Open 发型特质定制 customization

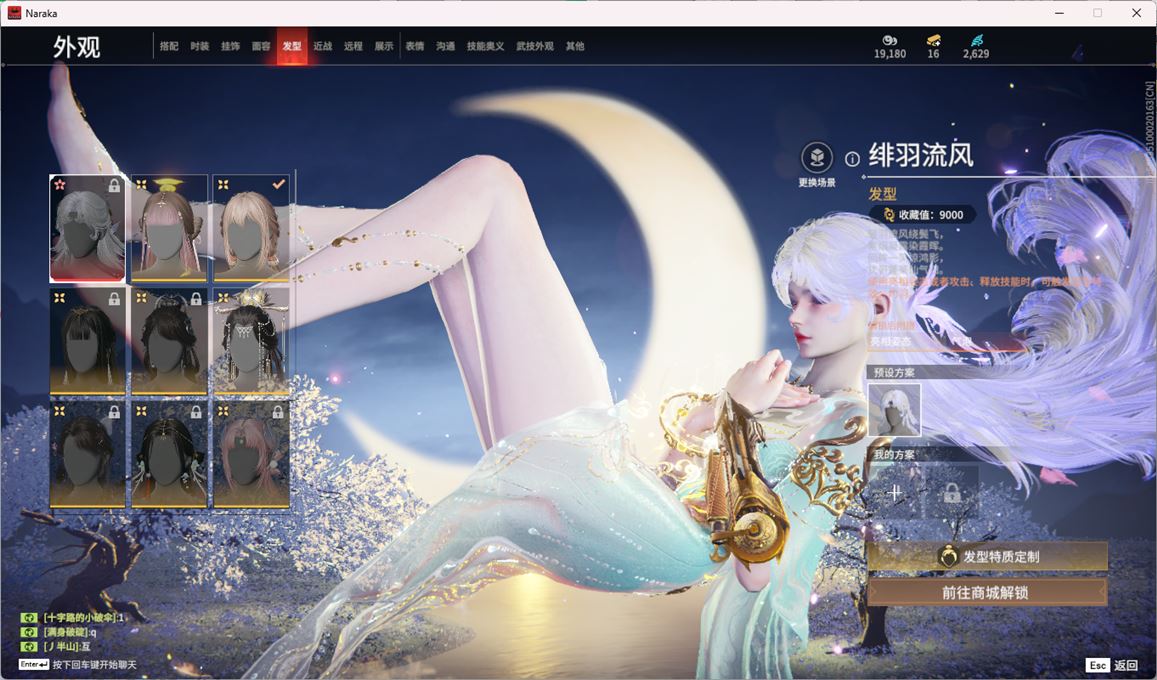(x=987, y=557)
